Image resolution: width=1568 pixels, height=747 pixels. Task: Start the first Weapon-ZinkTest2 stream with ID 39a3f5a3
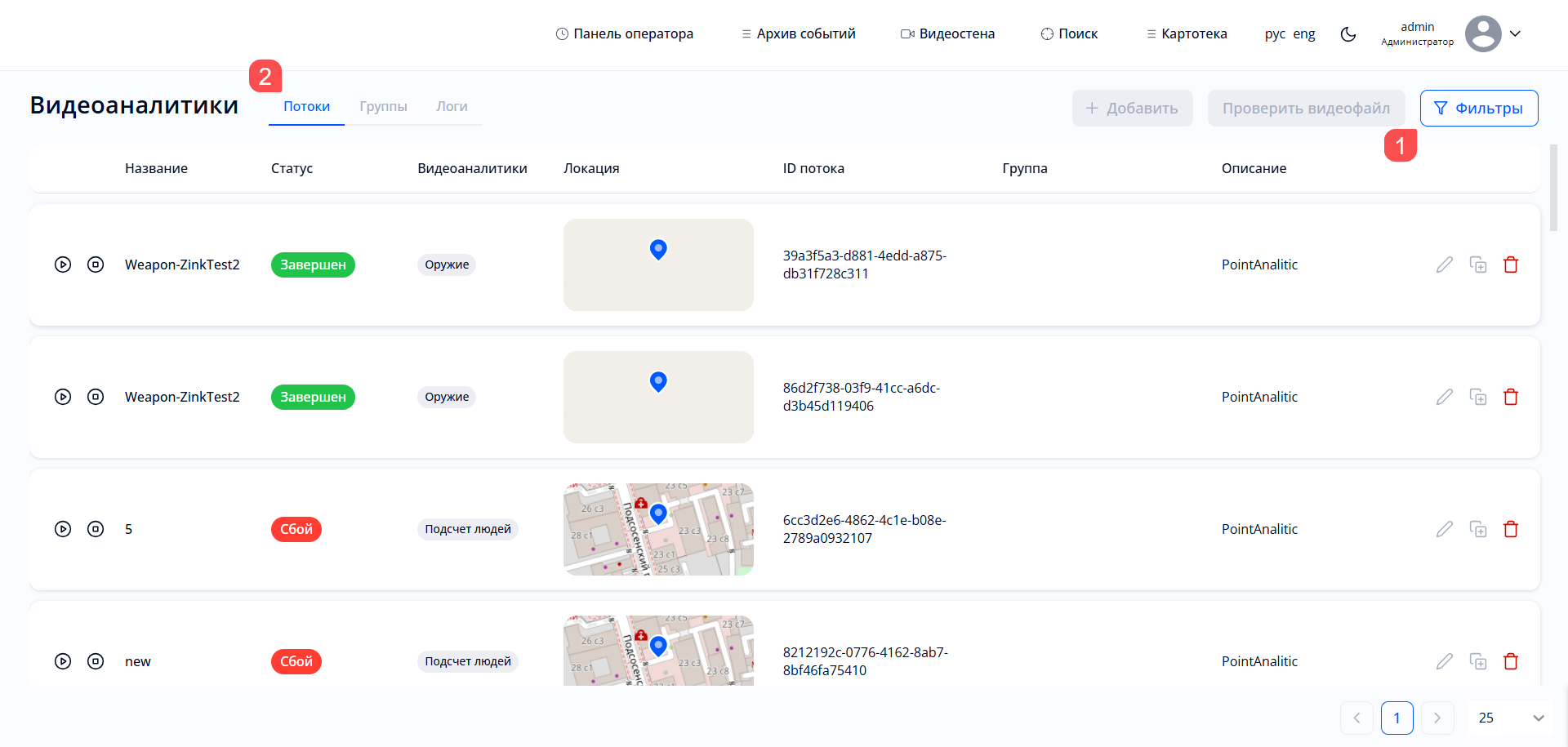click(63, 265)
